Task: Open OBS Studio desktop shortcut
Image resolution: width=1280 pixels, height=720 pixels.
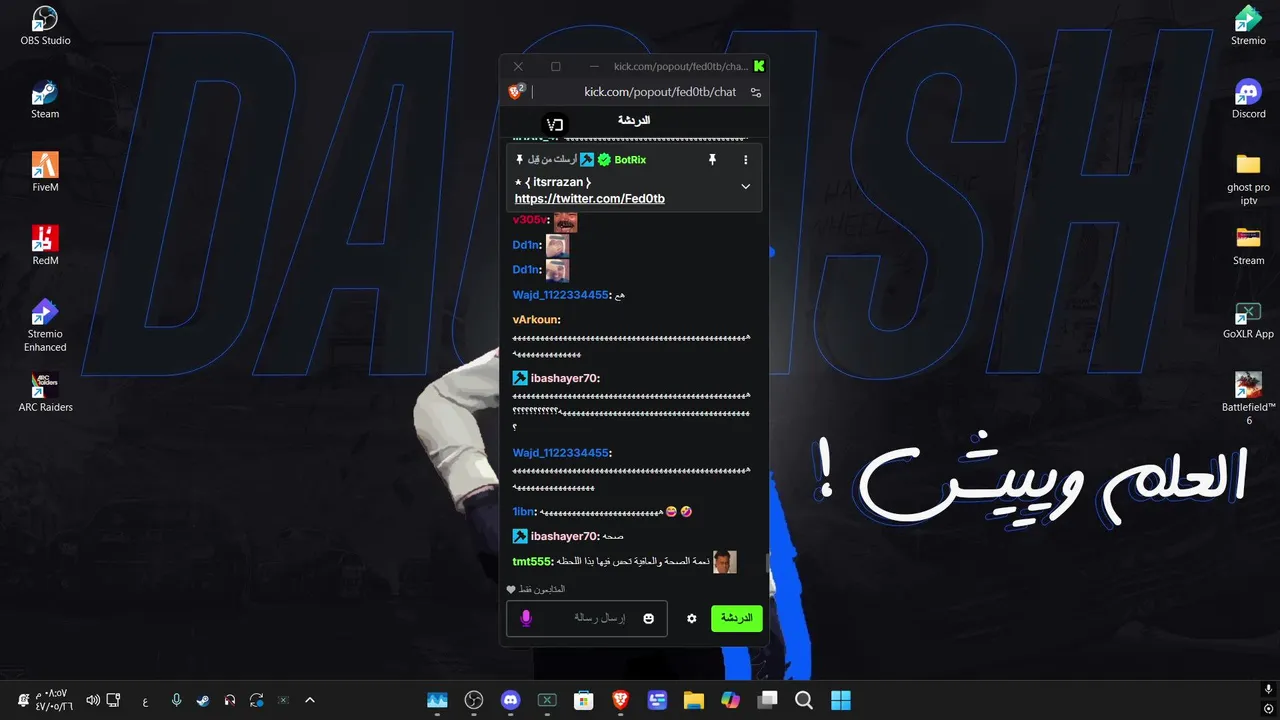Action: (x=45, y=27)
